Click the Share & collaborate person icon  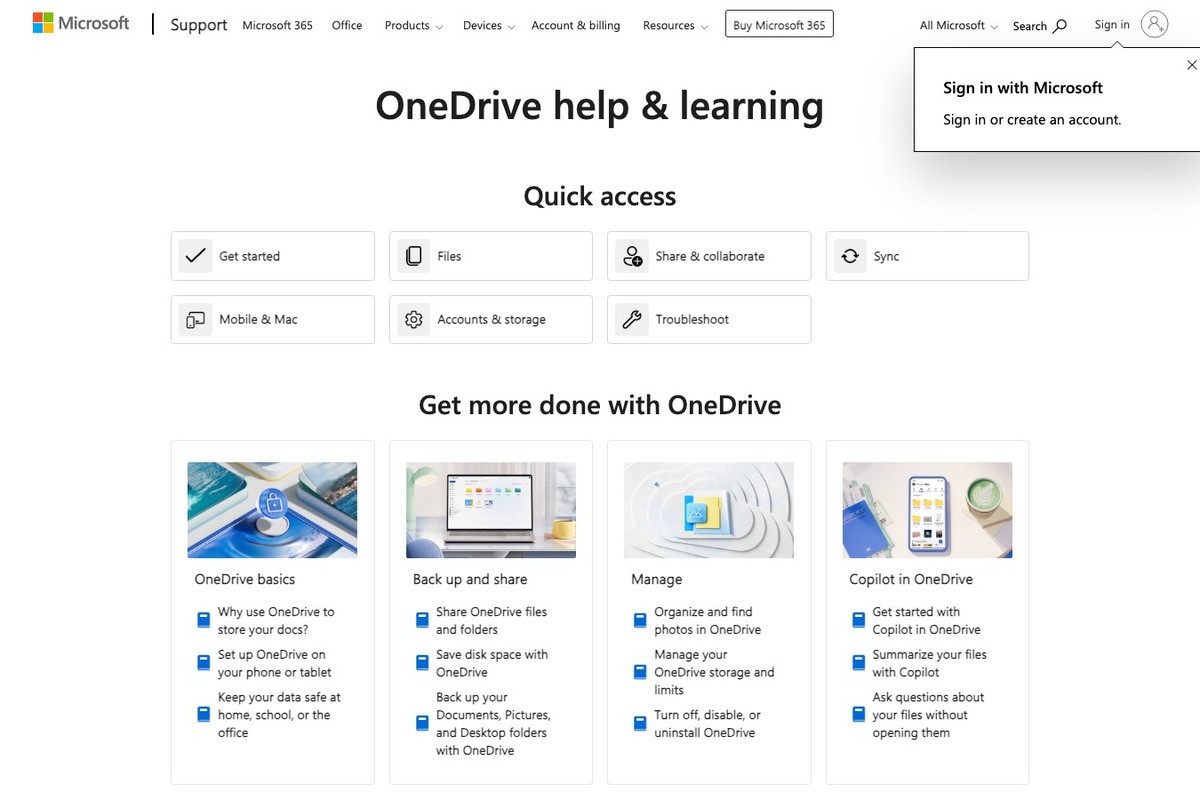click(632, 256)
